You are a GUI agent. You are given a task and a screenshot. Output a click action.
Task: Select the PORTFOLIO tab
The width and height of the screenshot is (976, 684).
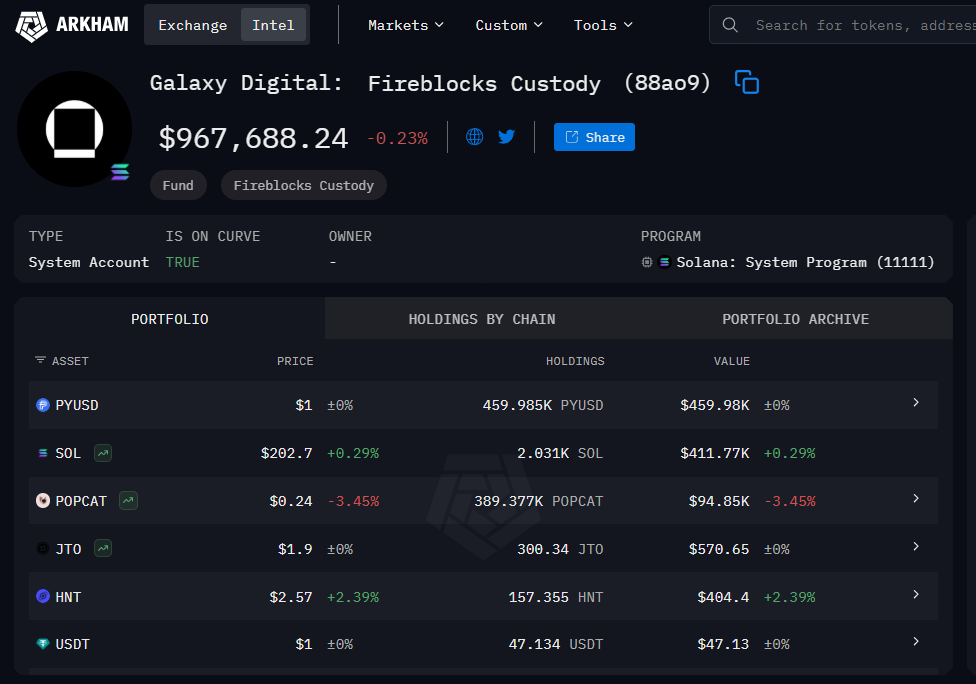[169, 319]
